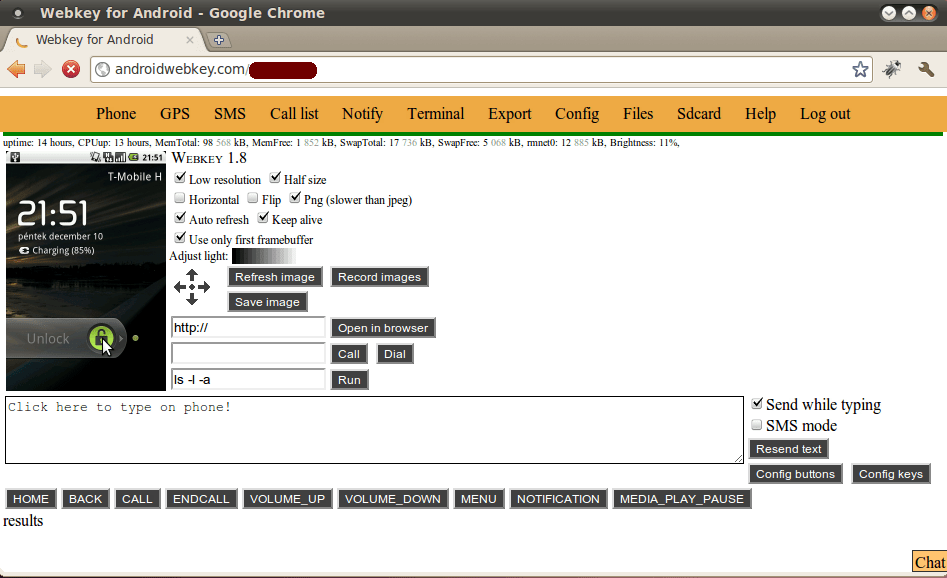The height and width of the screenshot is (578, 947).
Task: Open the Phone menu item
Action: 116,114
